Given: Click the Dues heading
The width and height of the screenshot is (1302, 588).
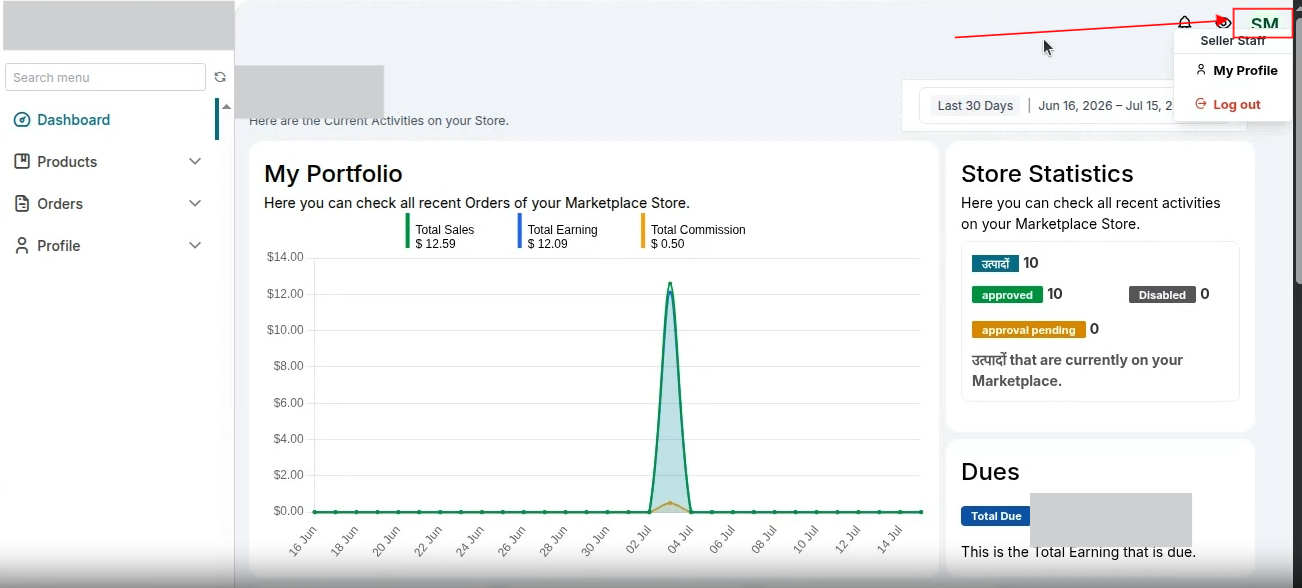Looking at the screenshot, I should pyautogui.click(x=990, y=472).
